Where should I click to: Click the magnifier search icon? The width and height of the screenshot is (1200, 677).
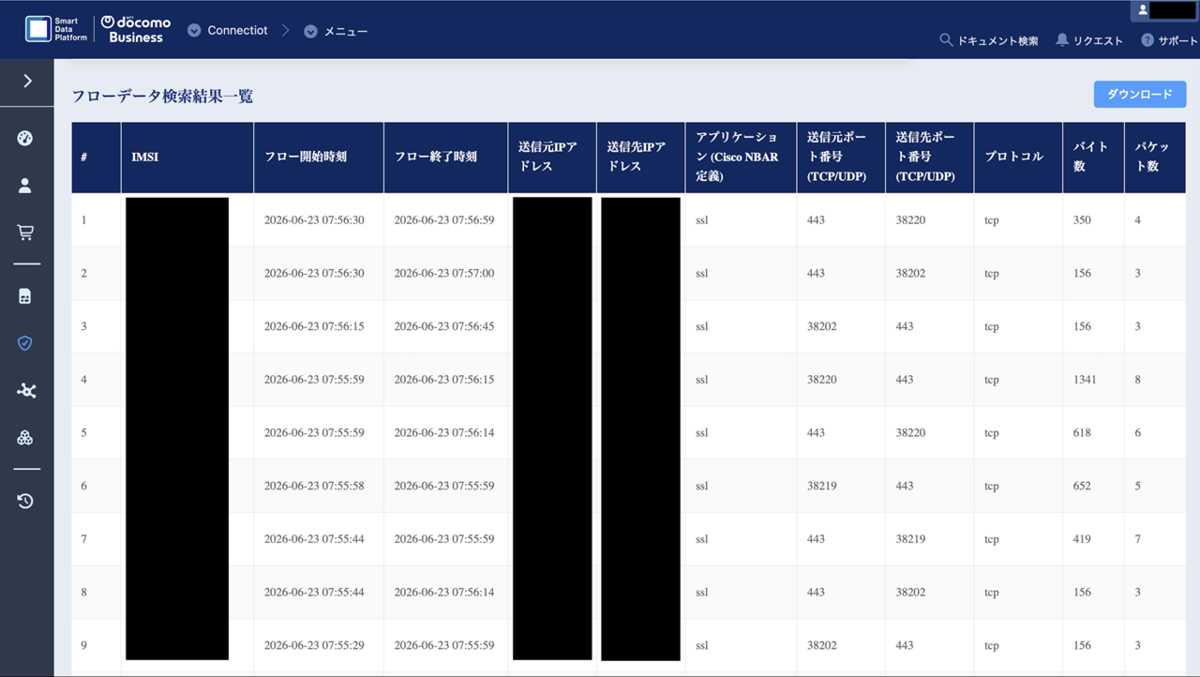(946, 41)
